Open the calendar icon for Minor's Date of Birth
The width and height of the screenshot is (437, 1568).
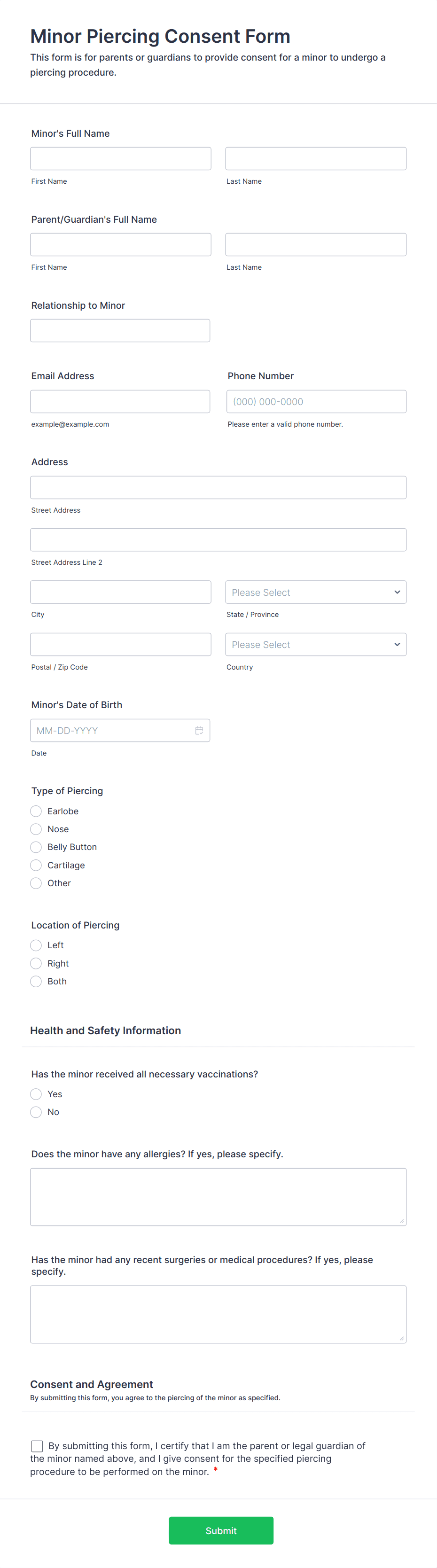(x=200, y=730)
